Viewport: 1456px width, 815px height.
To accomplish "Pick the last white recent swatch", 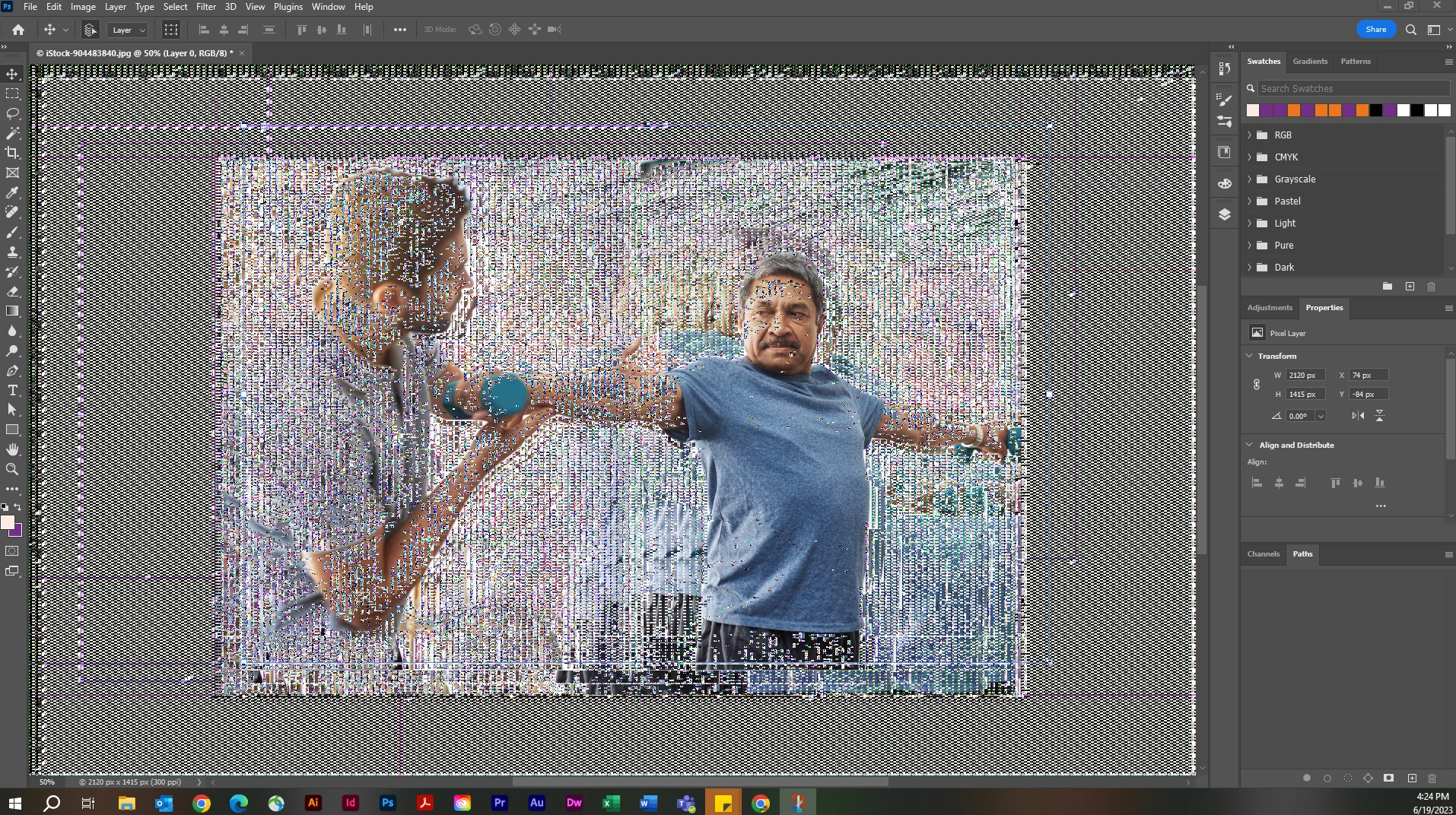I will 1444,110.
